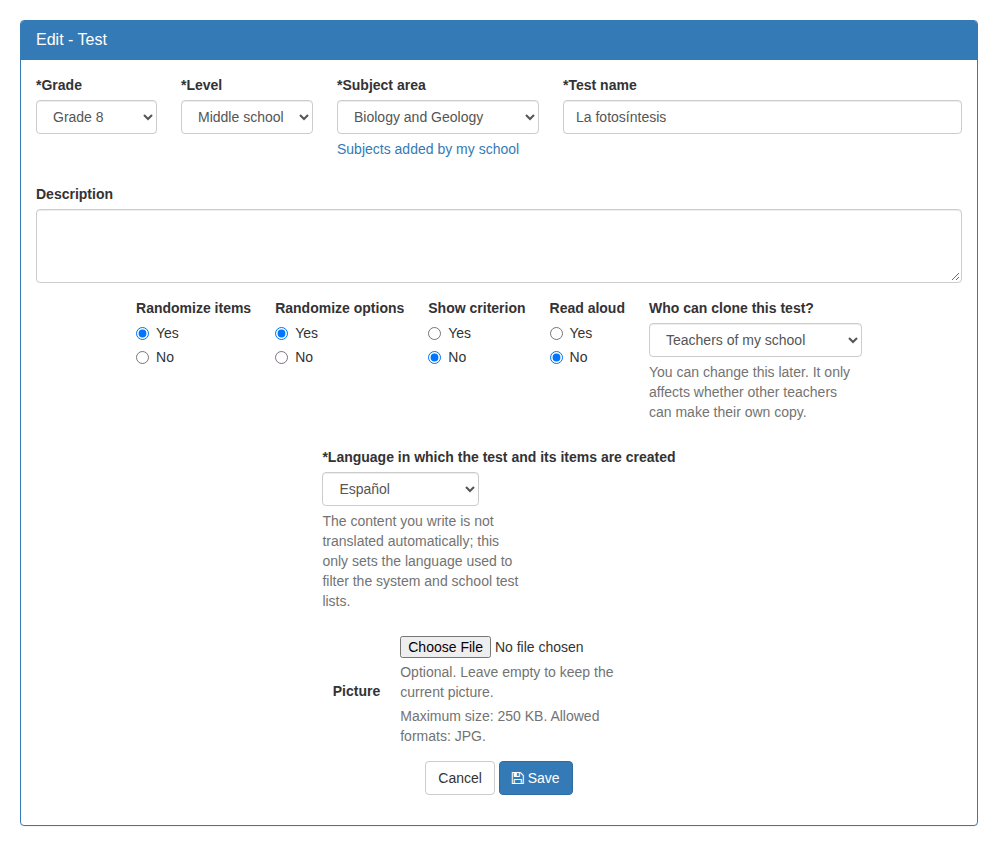Click the Test name input field

click(x=763, y=117)
